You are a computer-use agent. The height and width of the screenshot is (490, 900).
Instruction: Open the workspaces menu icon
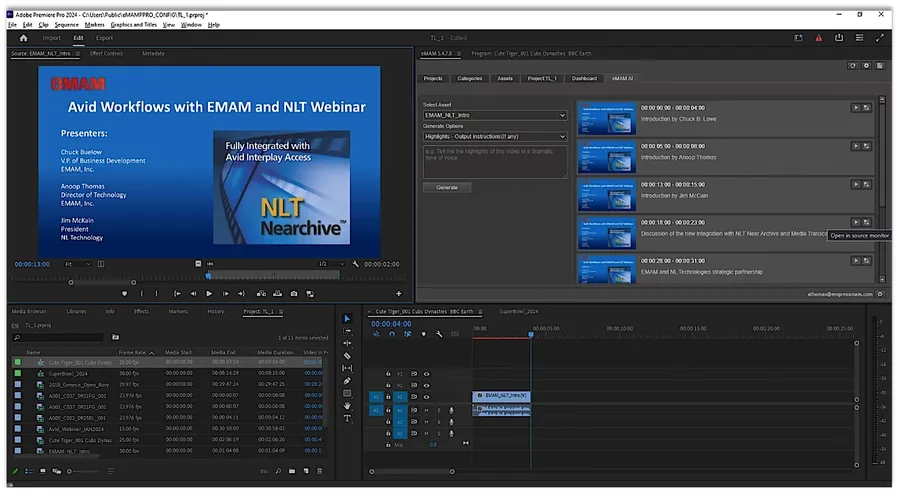click(x=859, y=38)
